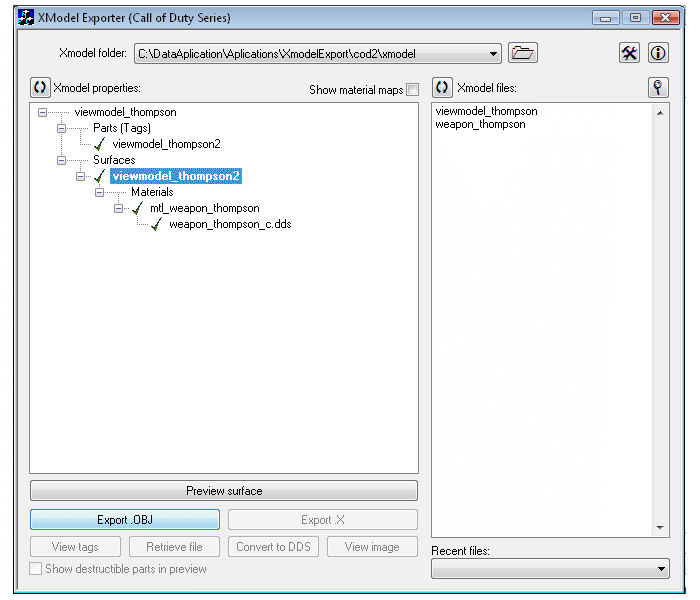The image size is (700, 600).
Task: Click the files list scroll up arrow
Action: 660,113
